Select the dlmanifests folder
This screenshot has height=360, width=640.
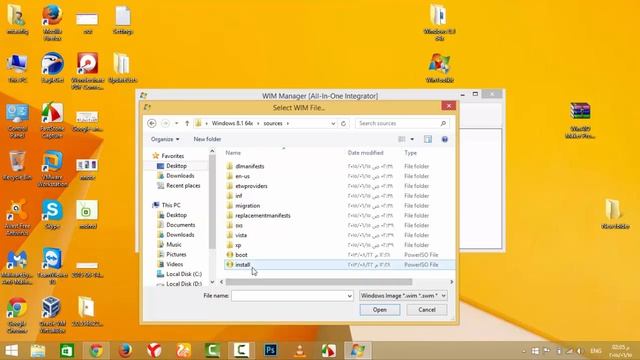(x=249, y=166)
